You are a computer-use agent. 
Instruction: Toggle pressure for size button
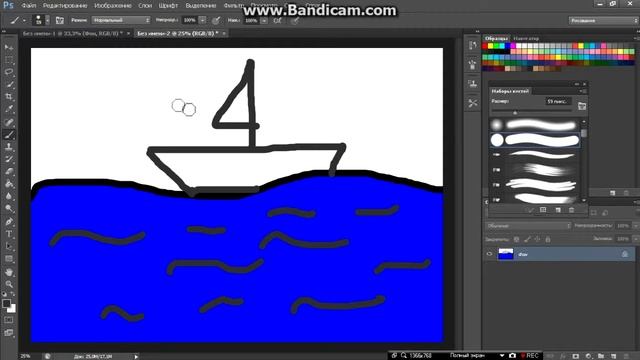295,20
